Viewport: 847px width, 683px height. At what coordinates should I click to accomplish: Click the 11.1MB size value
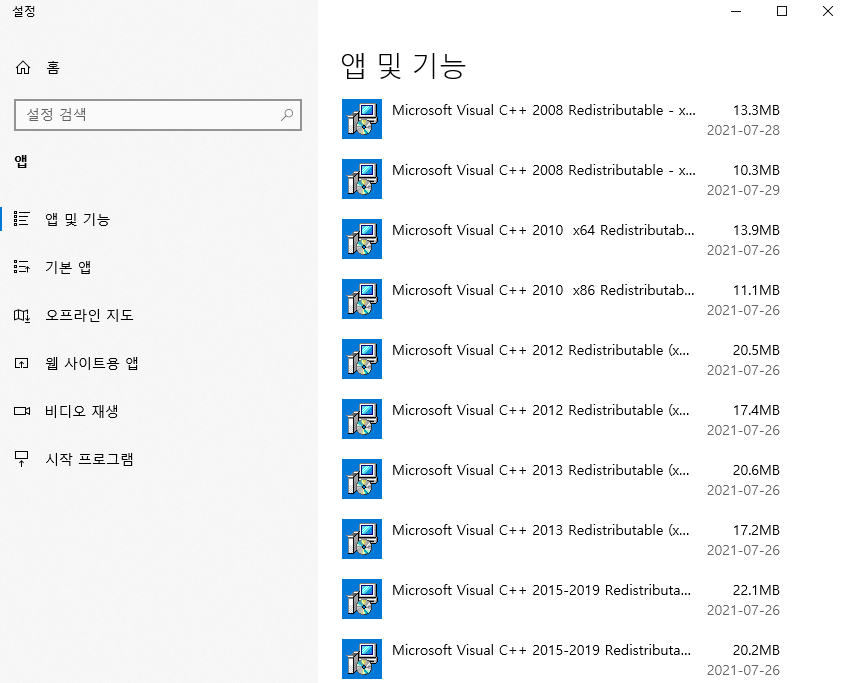coord(756,290)
